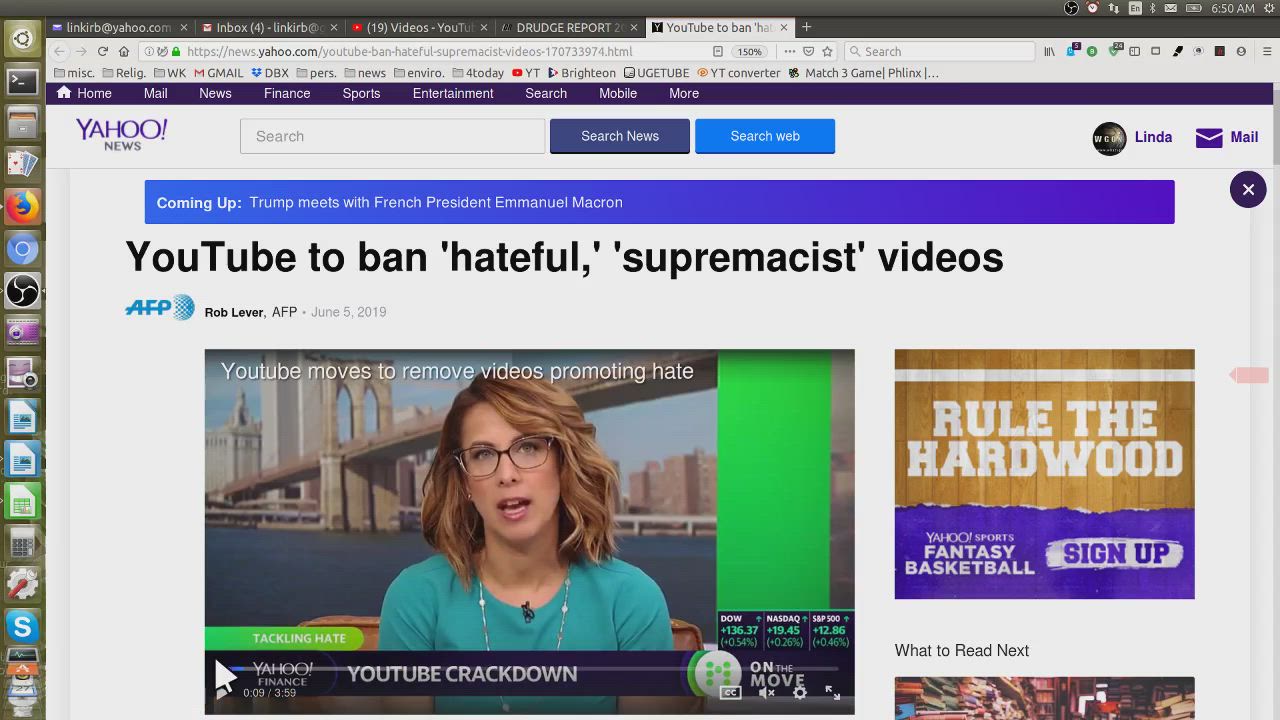This screenshot has height=720, width=1280.
Task: Unmute the video player audio
Action: pos(766,692)
